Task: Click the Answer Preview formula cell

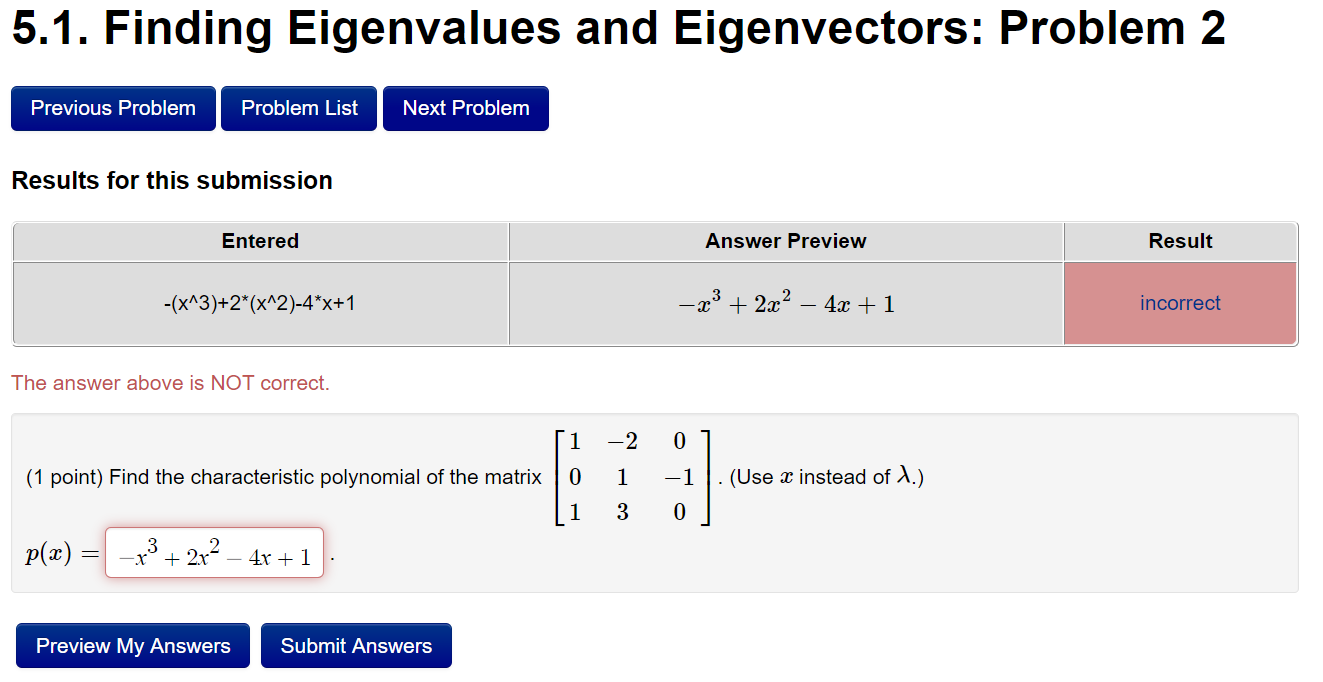Action: [x=785, y=303]
